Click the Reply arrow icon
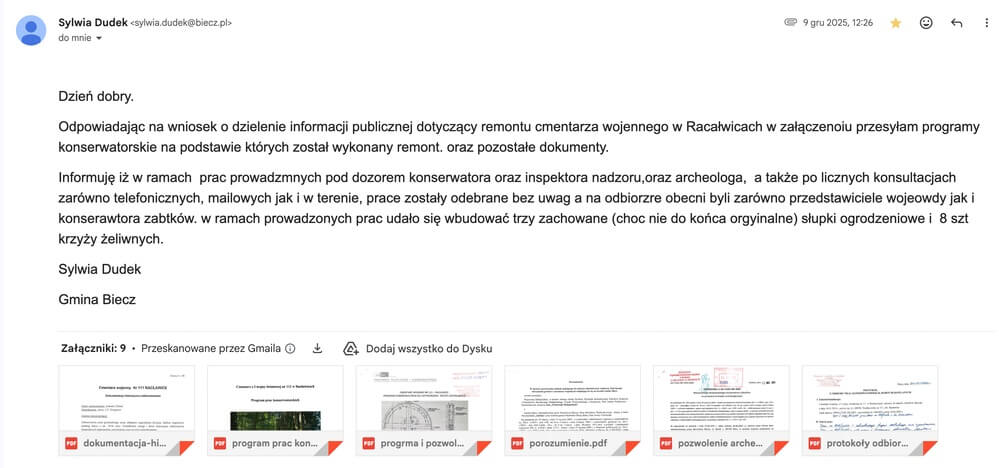 coord(956,22)
